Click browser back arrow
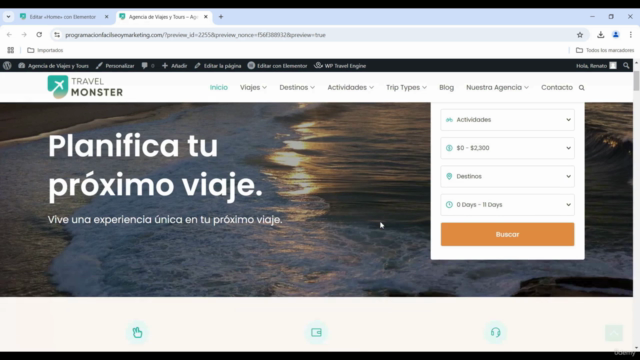 point(9,35)
